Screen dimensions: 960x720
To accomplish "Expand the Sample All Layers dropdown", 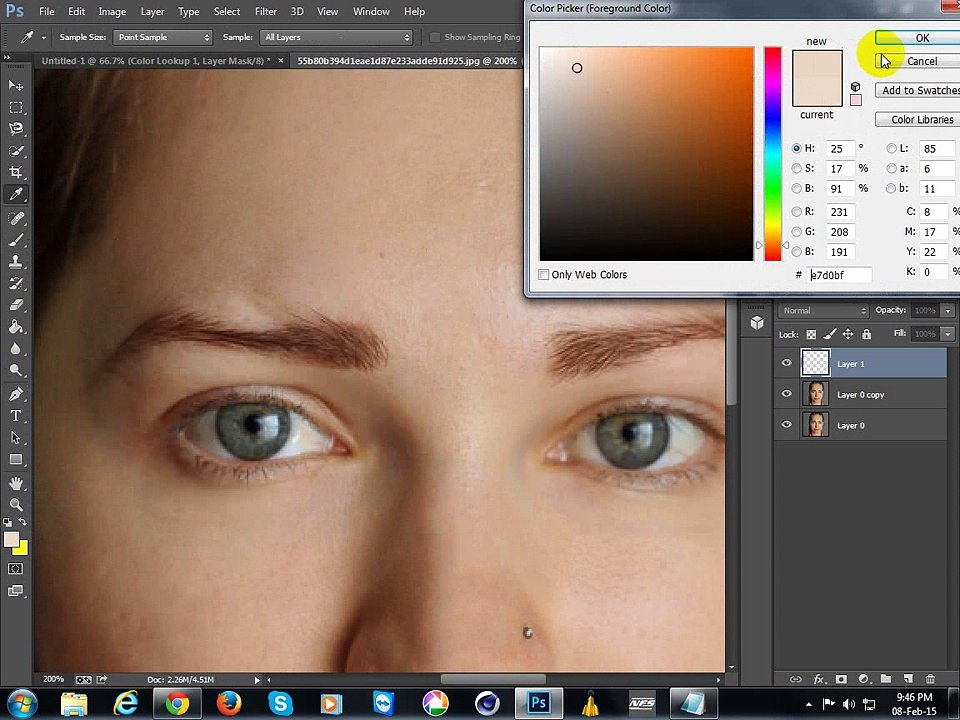I will pos(336,38).
